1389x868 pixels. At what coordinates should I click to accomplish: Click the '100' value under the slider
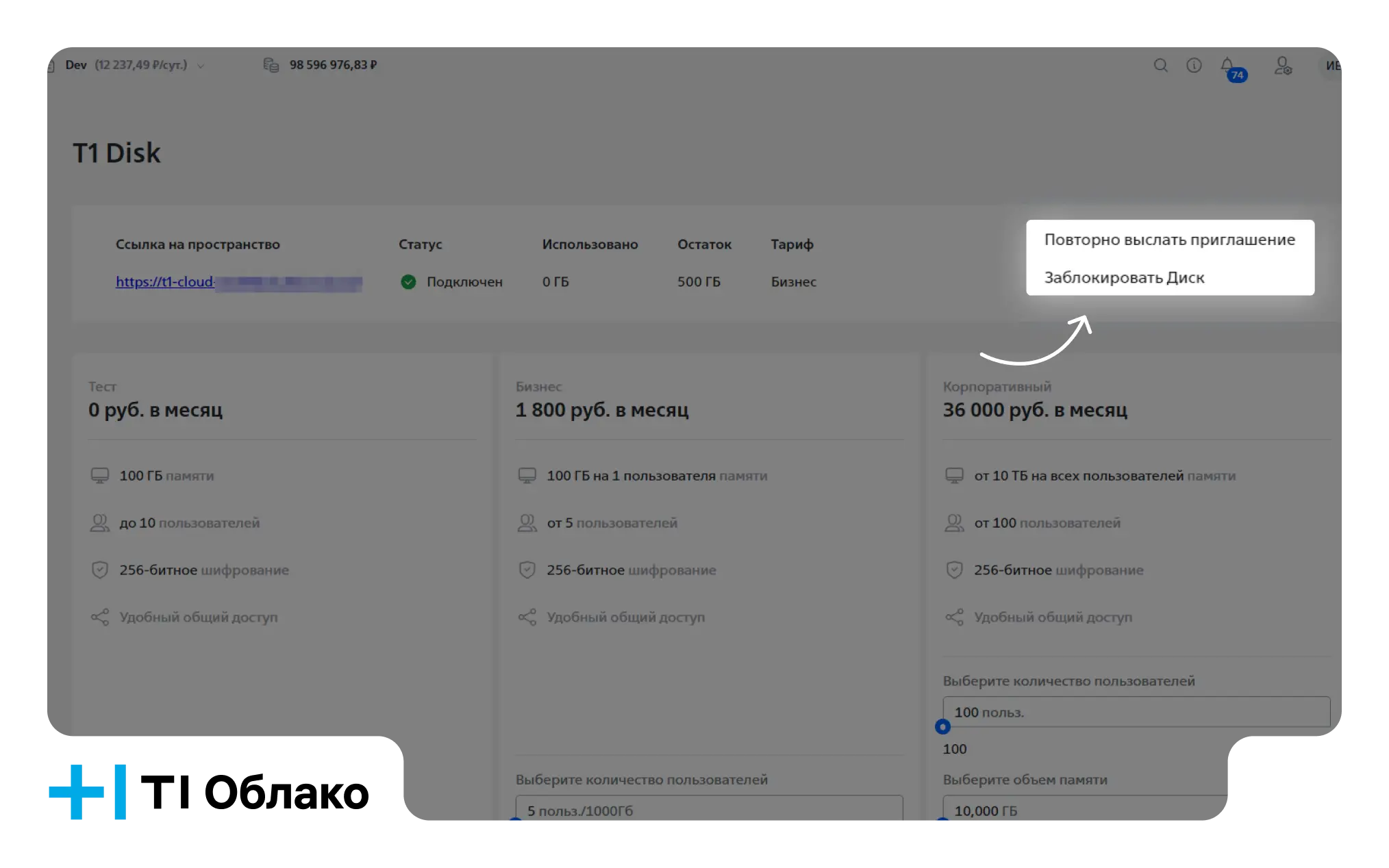pyautogui.click(x=954, y=749)
